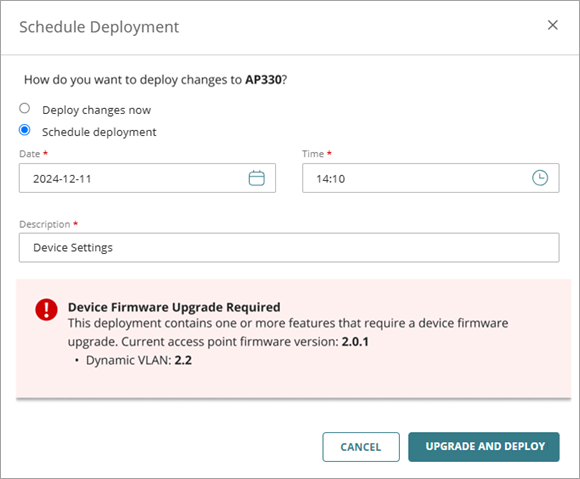Open the calendar date picker icon
This screenshot has width=580, height=479.
(256, 178)
